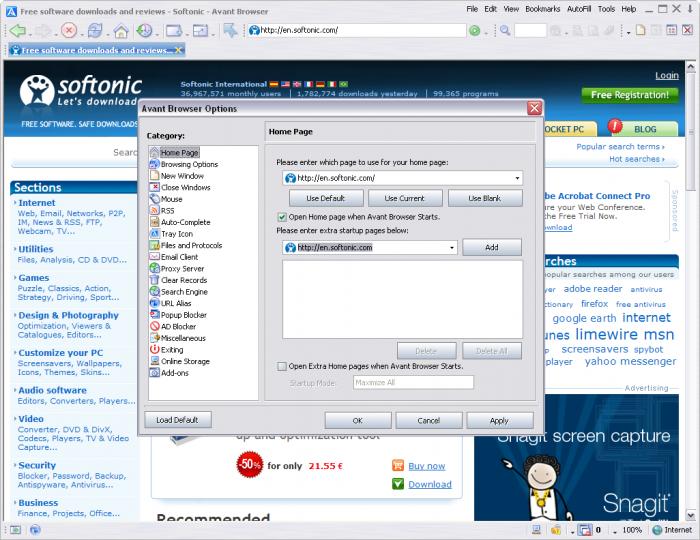The height and width of the screenshot is (540, 700).
Task: Click the Use Current button
Action: [404, 198]
